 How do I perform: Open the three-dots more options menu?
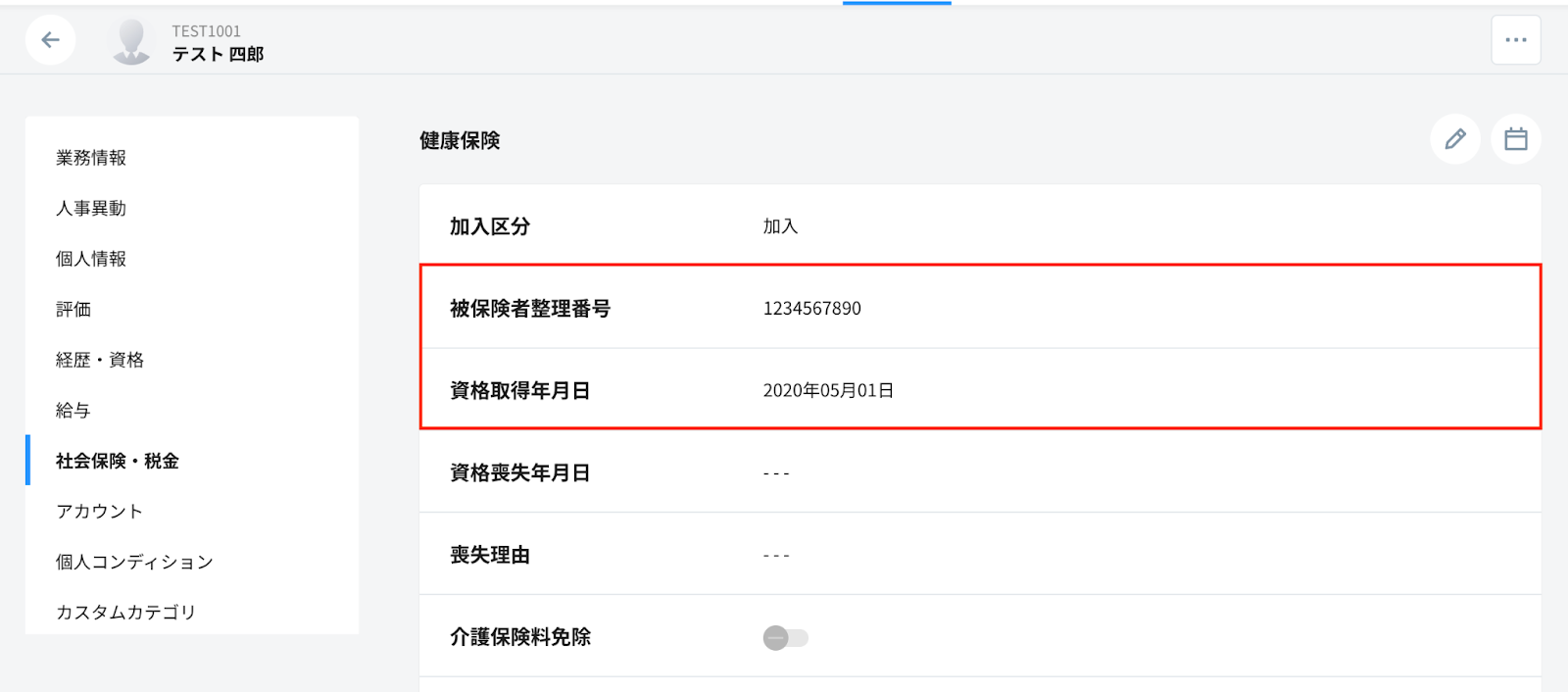pos(1515,40)
